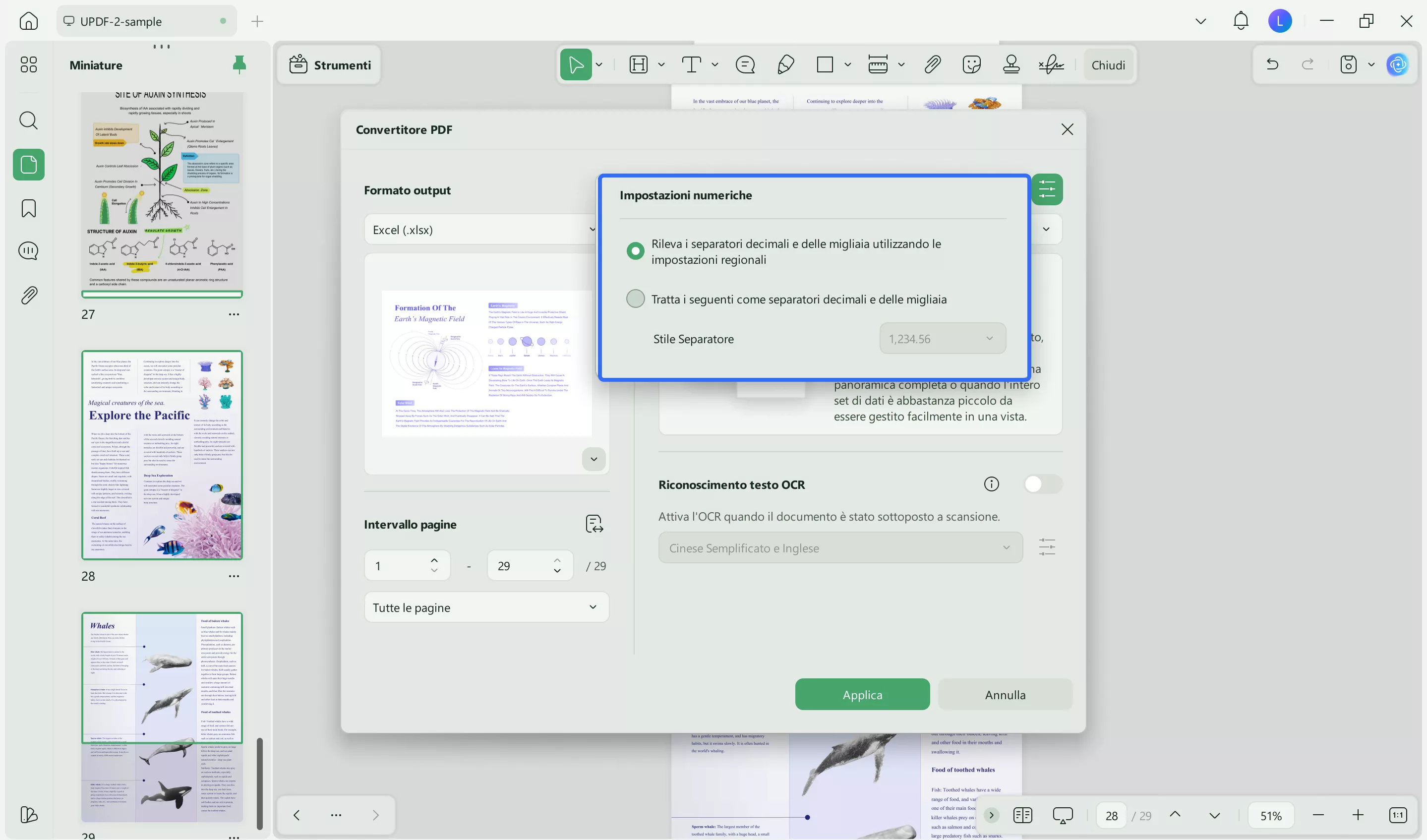Open the signature tool

point(1051,64)
